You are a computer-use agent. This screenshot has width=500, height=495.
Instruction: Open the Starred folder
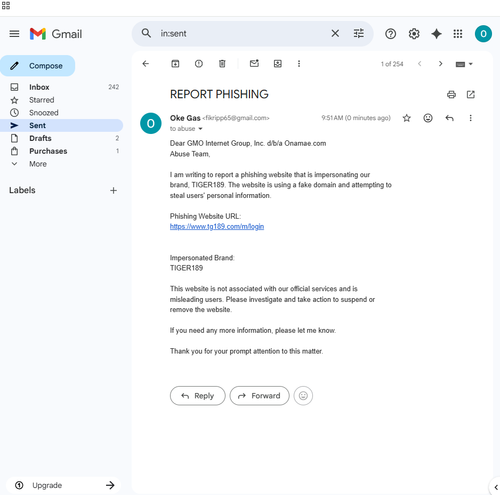(x=62, y=100)
